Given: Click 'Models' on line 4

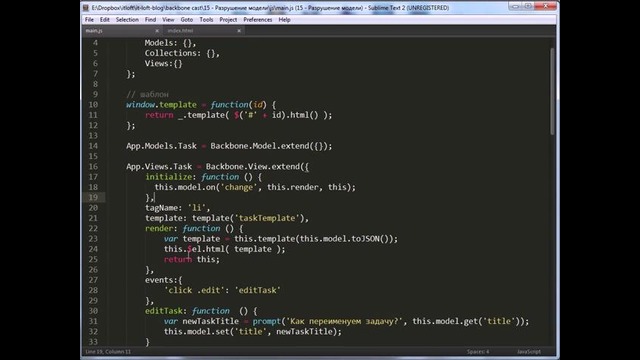Looking at the screenshot, I should coord(159,43).
